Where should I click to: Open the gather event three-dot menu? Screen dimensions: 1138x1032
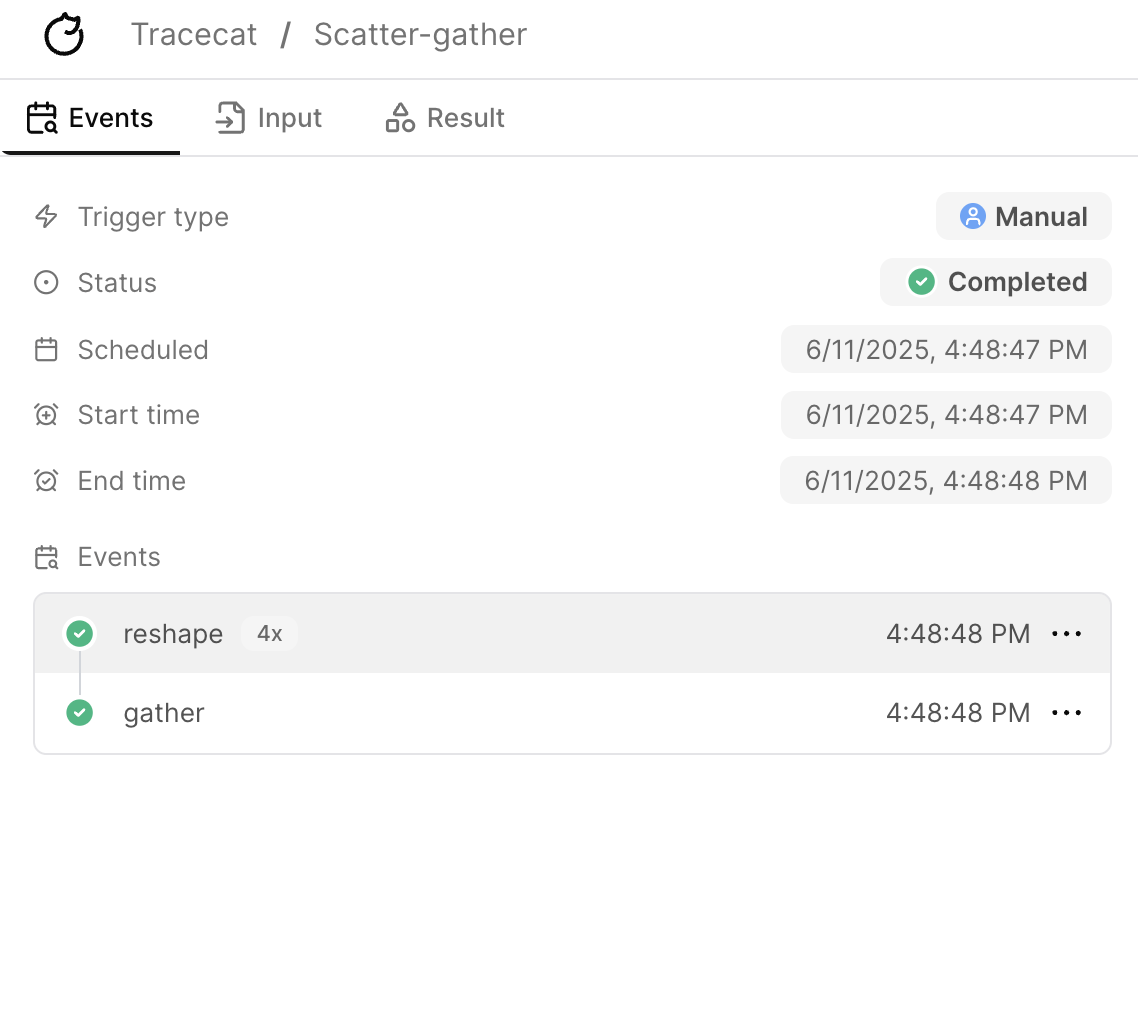point(1066,713)
